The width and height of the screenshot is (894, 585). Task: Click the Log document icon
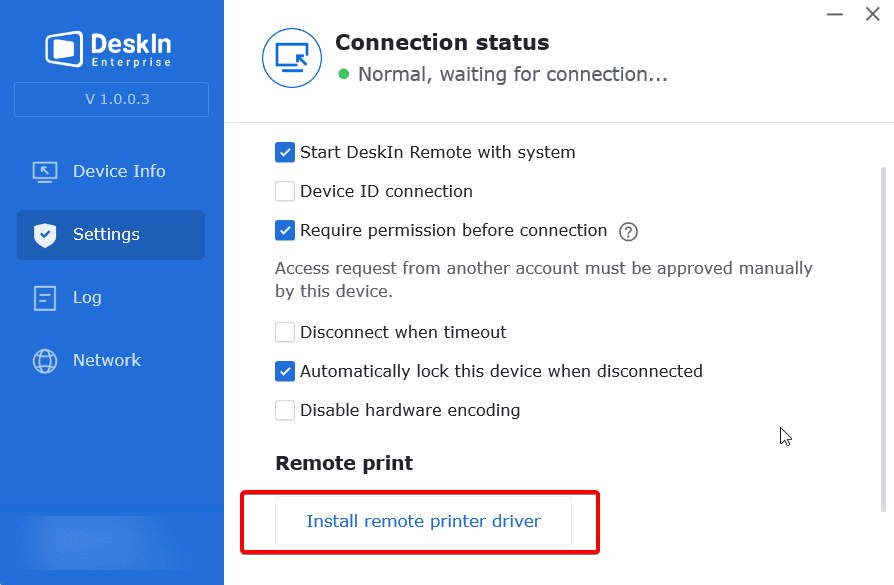point(44,298)
